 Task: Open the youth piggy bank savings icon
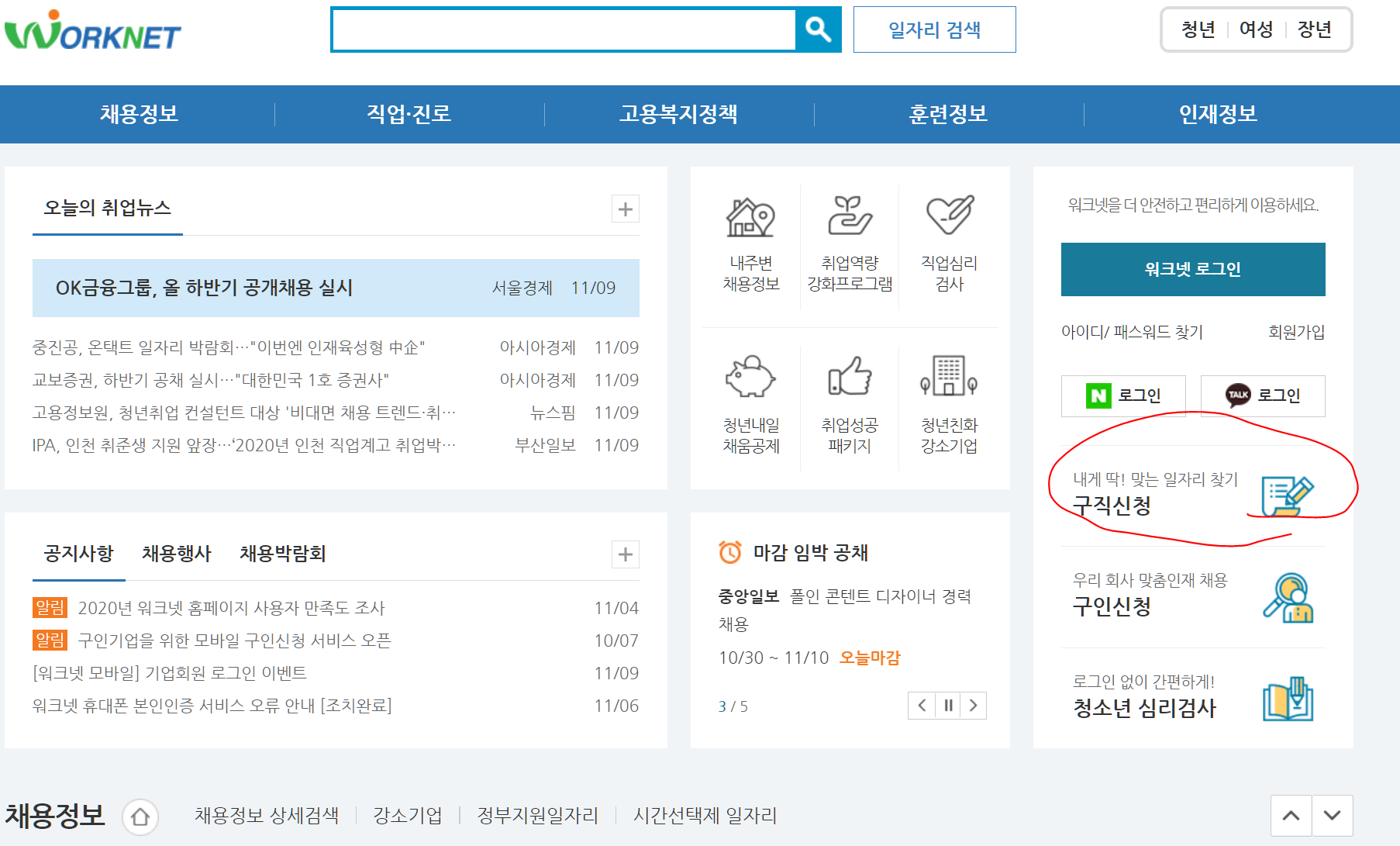point(750,377)
